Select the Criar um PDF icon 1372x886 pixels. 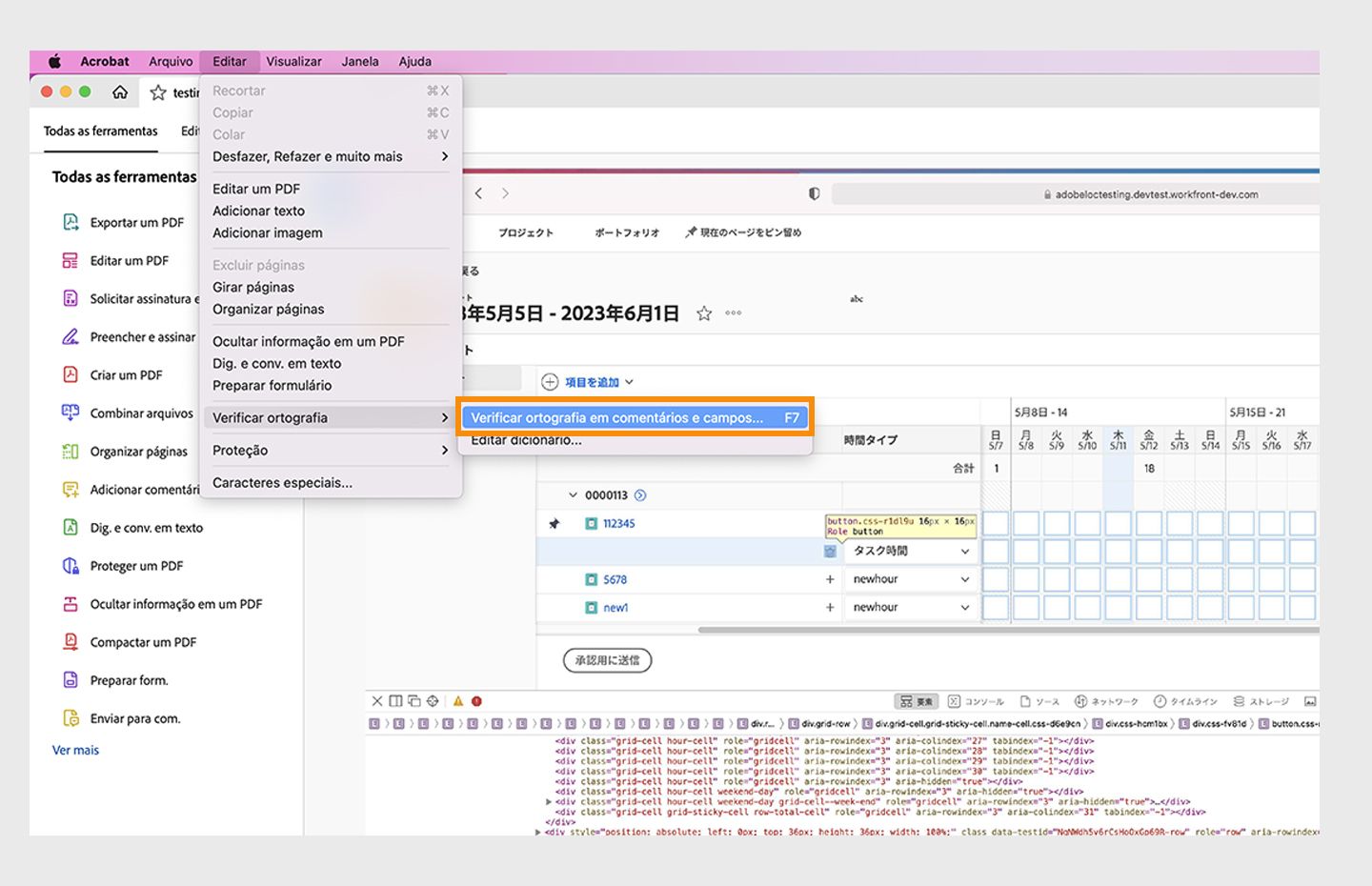[x=71, y=374]
